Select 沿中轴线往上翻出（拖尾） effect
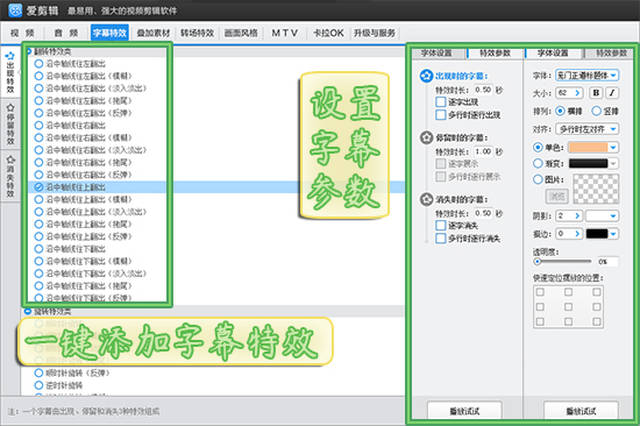640x426 pixels. coord(83,224)
